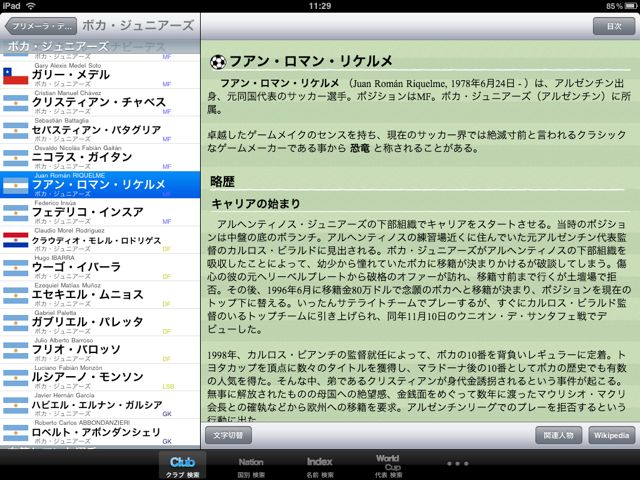The height and width of the screenshot is (480, 640).
Task: Select player ウーゴ・イバーラ
Action: pos(100,267)
